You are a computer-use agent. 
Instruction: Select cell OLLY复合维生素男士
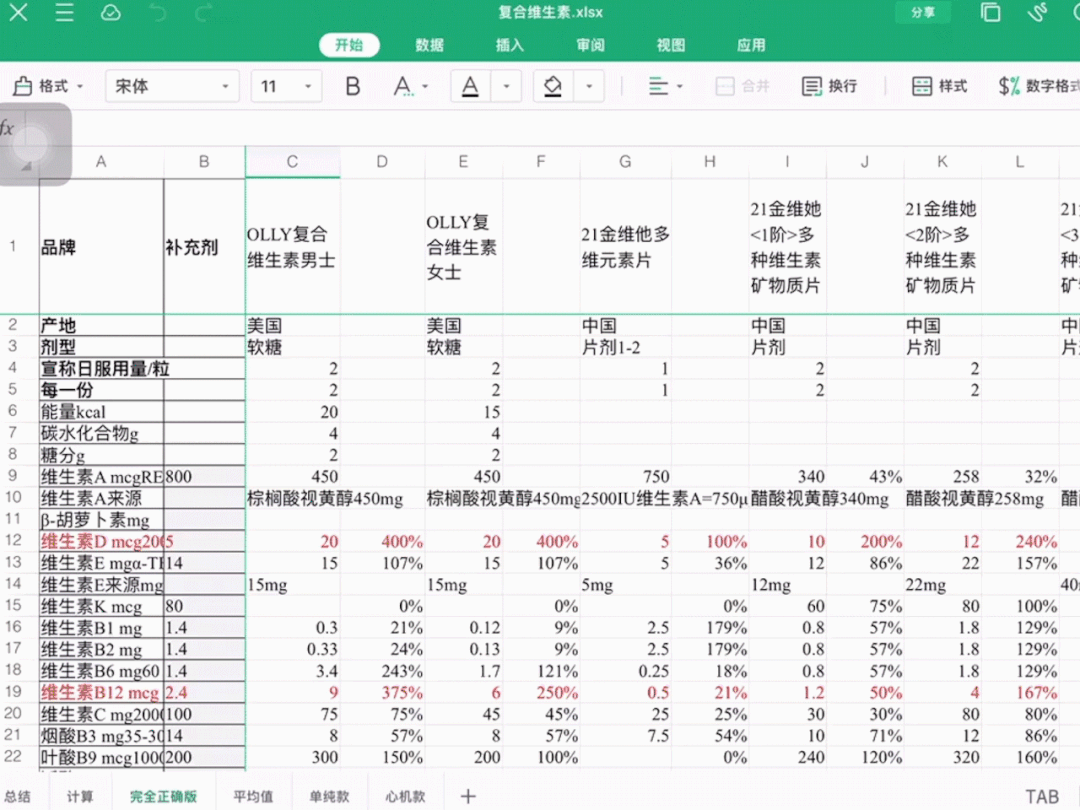[293, 247]
